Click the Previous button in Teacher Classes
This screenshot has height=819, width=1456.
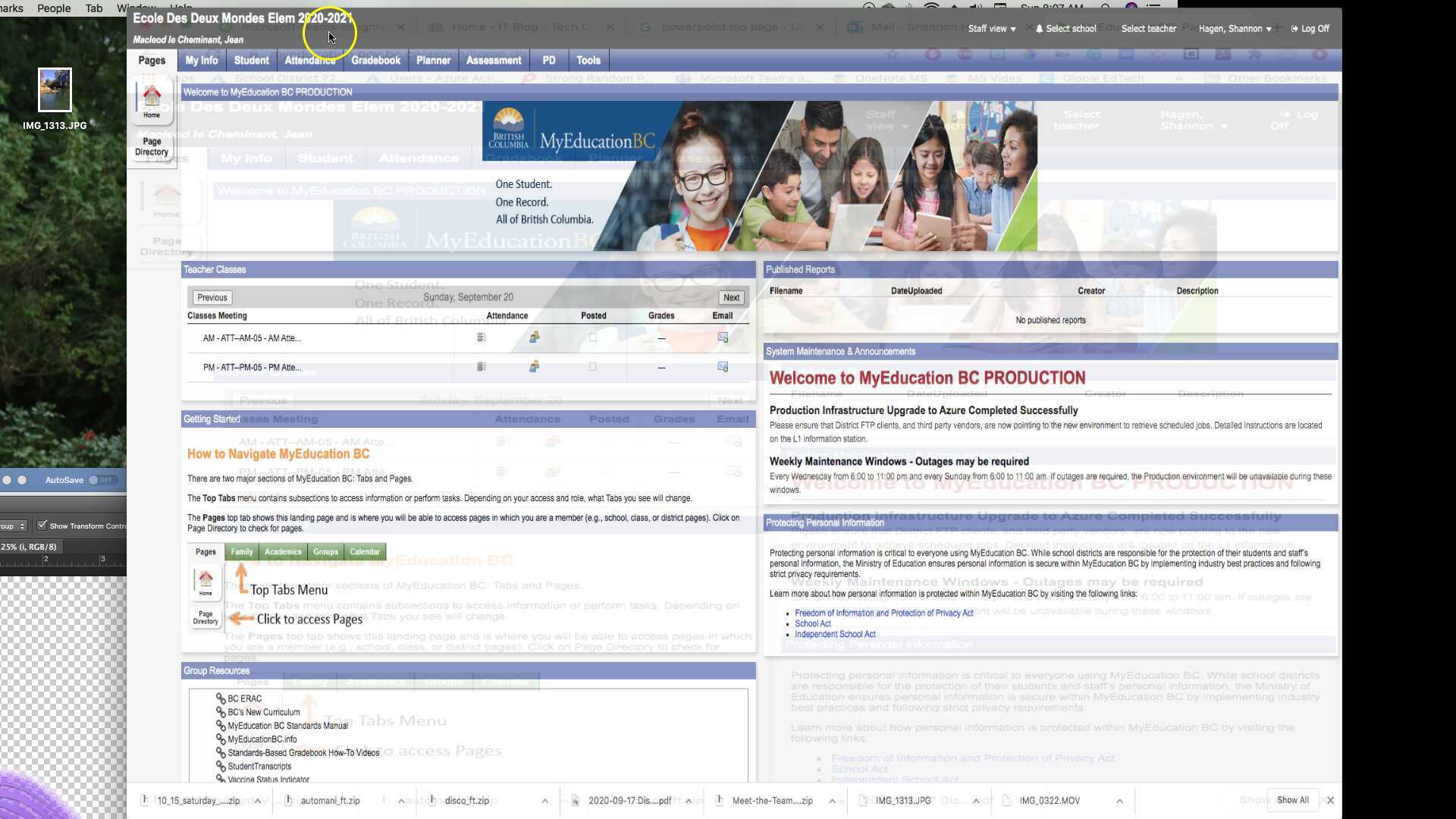212,297
